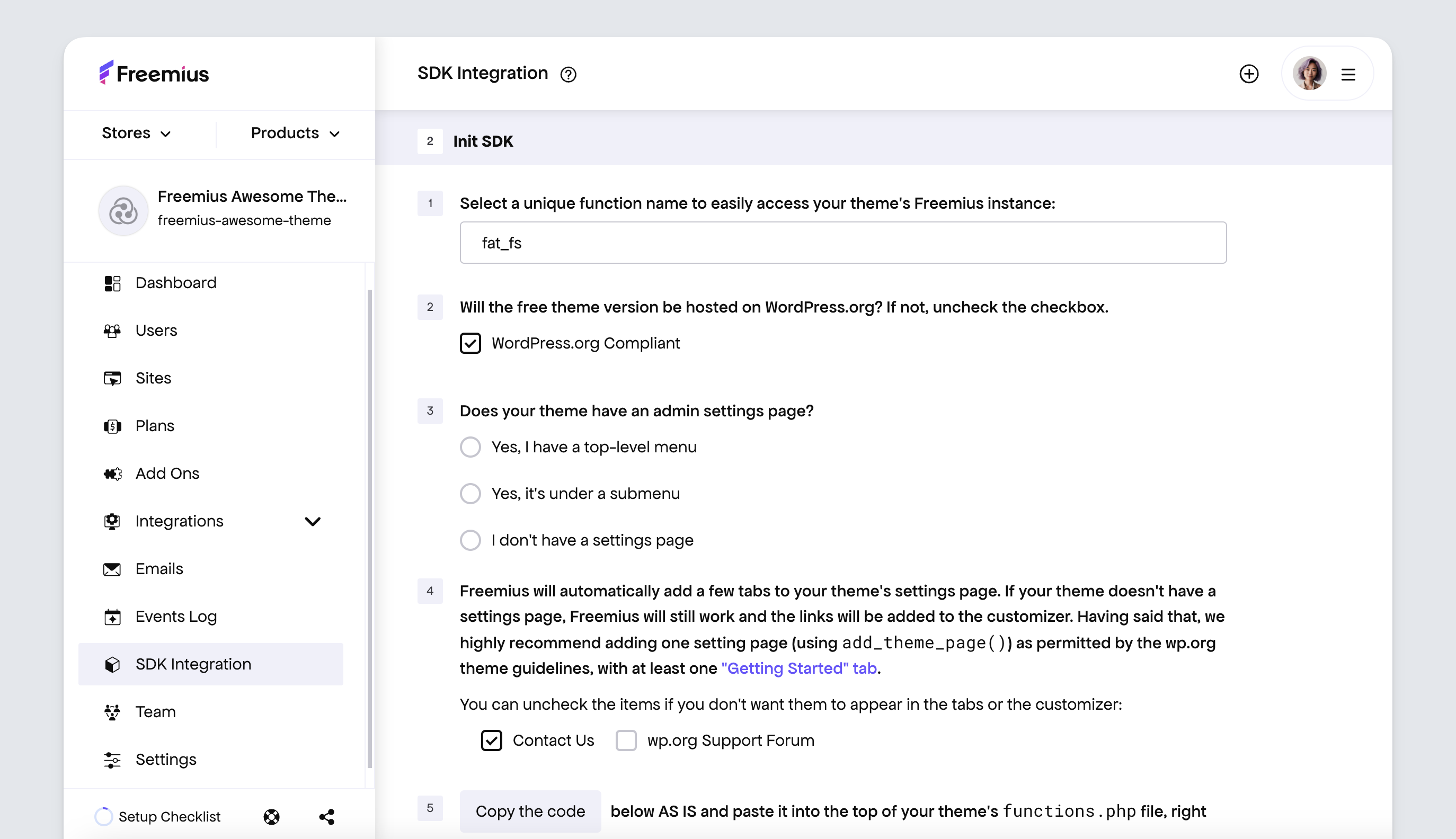Click the Plans sidebar icon
The image size is (1456, 839).
tap(112, 426)
